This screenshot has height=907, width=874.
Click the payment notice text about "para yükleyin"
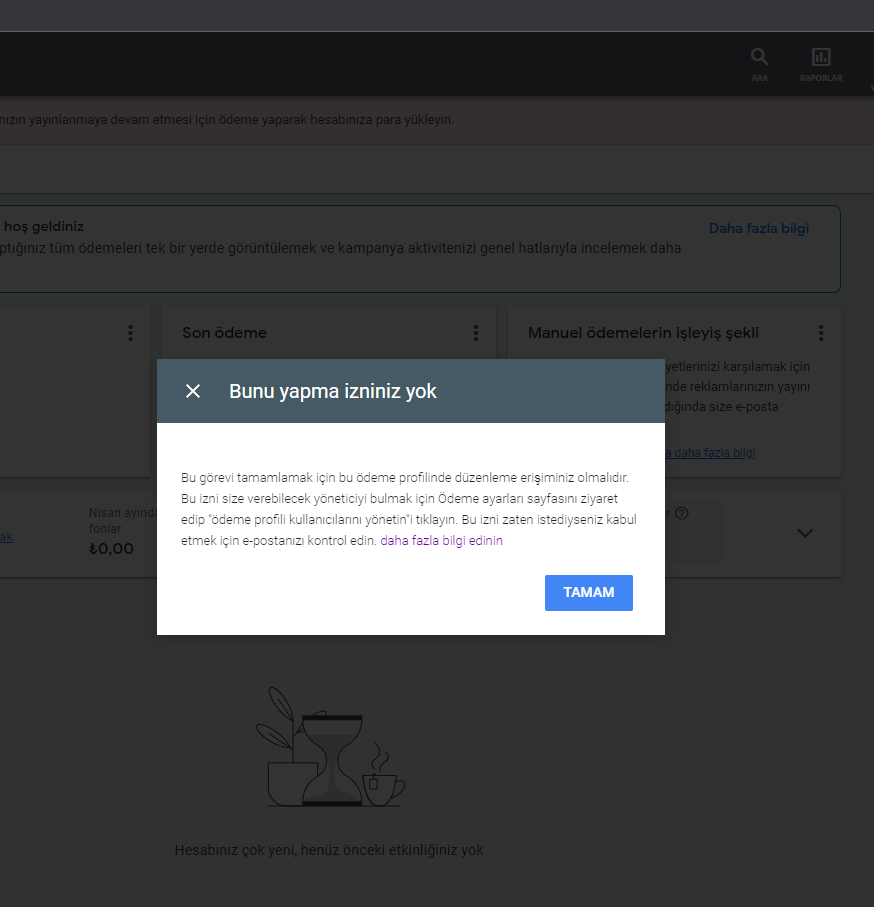click(x=227, y=120)
